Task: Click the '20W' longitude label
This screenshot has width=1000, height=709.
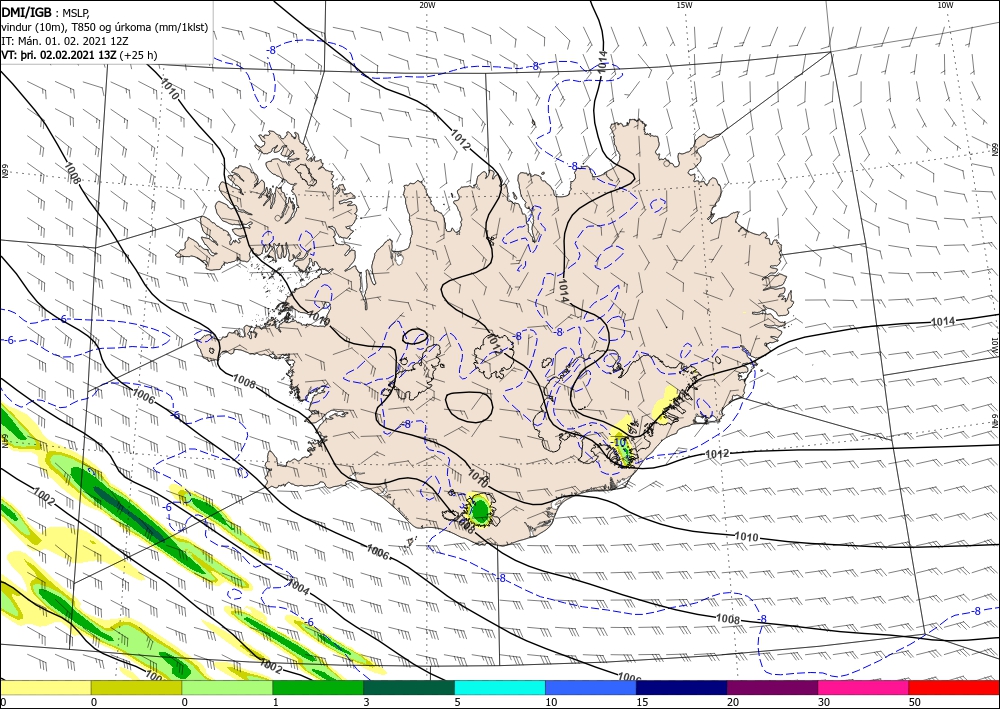Action: (x=427, y=5)
